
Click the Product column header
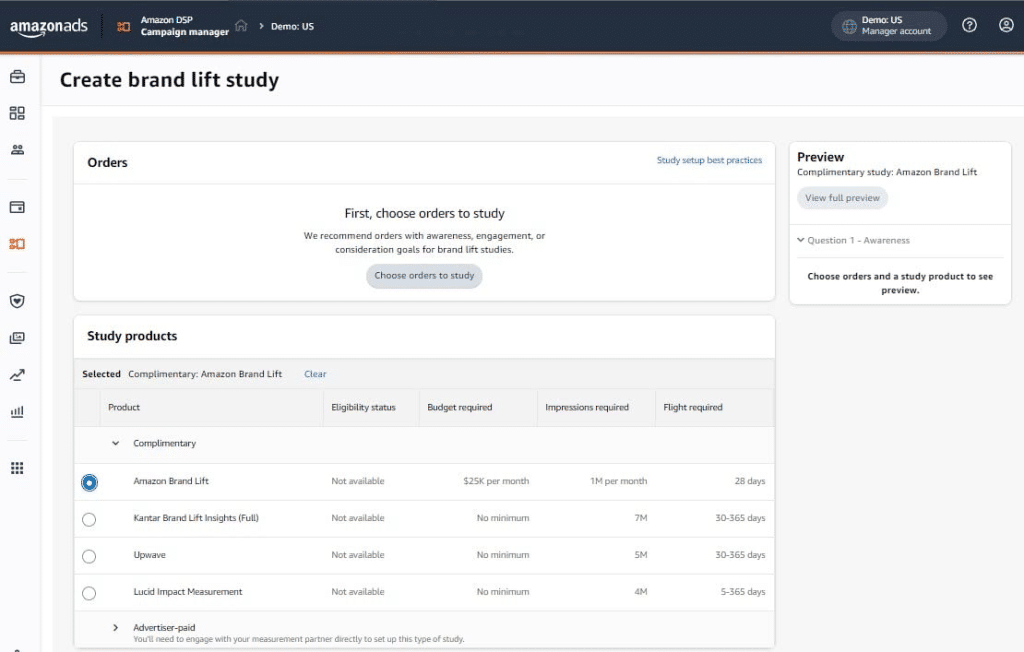point(124,407)
